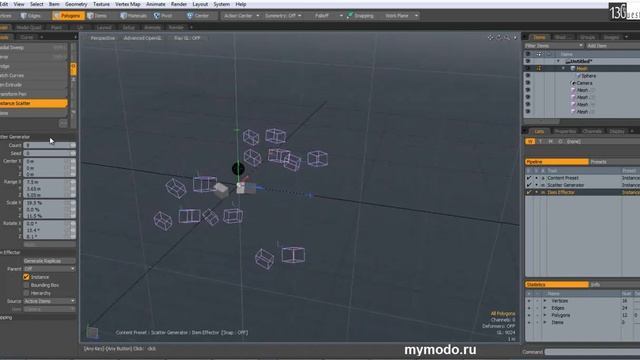Image resolution: width=640 pixels, height=360 pixels.
Task: Enable the Bounding Box checkbox
Action: coord(27,285)
